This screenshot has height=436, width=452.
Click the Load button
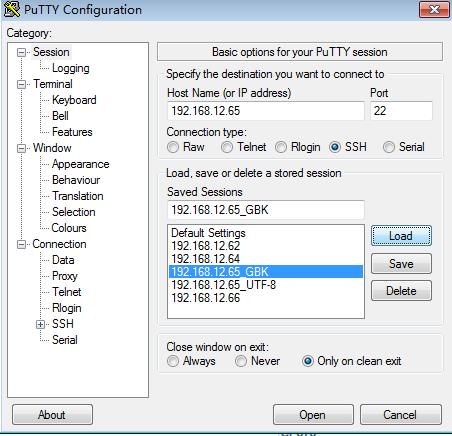point(401,236)
